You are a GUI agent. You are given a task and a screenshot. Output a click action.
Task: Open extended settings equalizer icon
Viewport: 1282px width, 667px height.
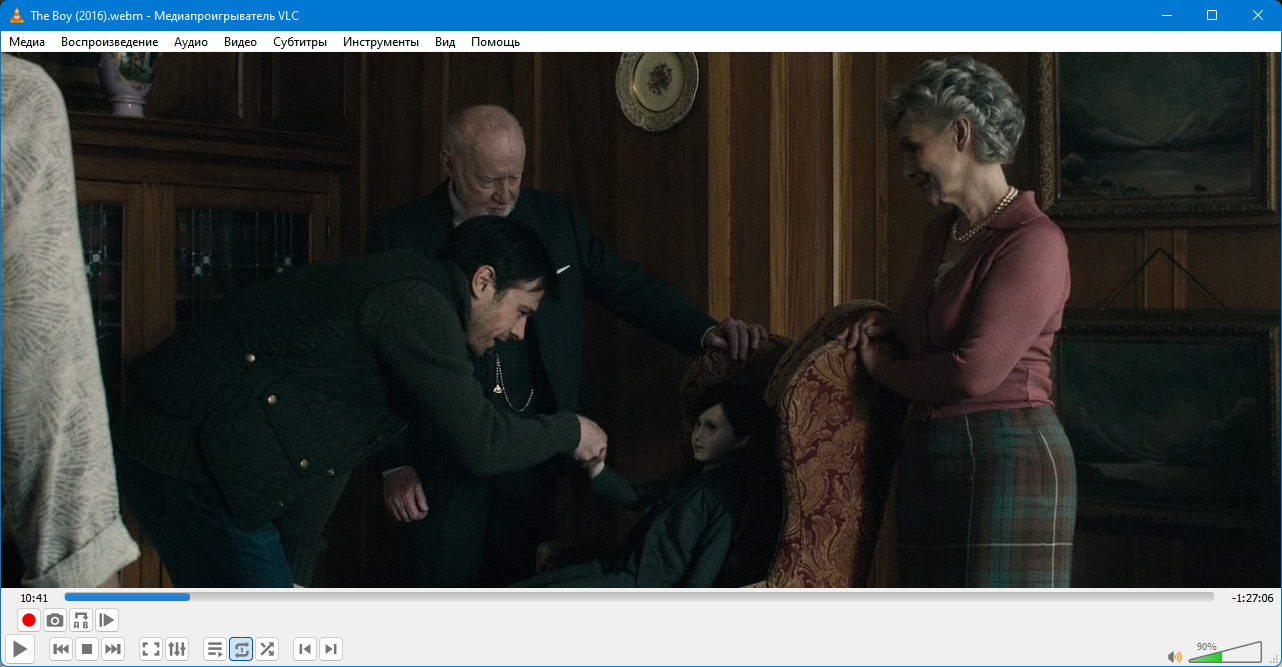click(177, 649)
